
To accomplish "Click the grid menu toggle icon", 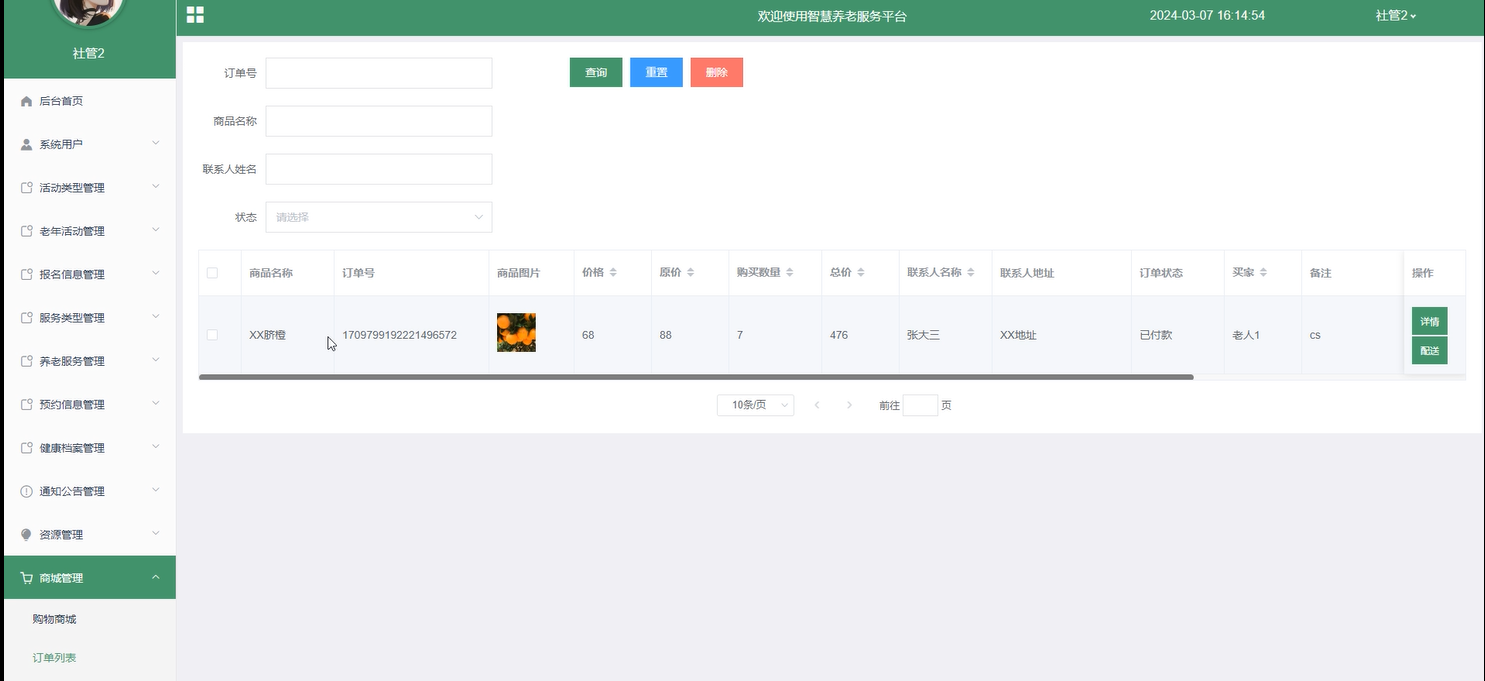I will coord(195,15).
